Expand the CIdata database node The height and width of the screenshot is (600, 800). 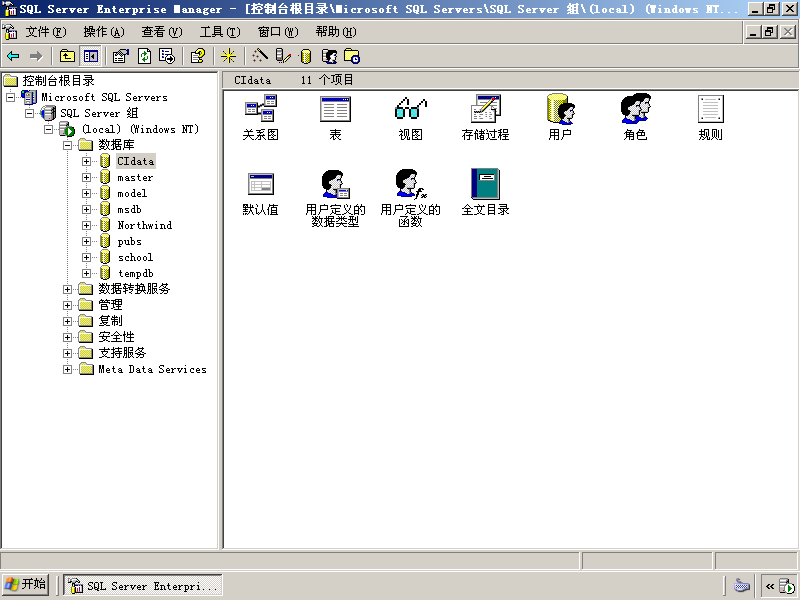(86, 162)
